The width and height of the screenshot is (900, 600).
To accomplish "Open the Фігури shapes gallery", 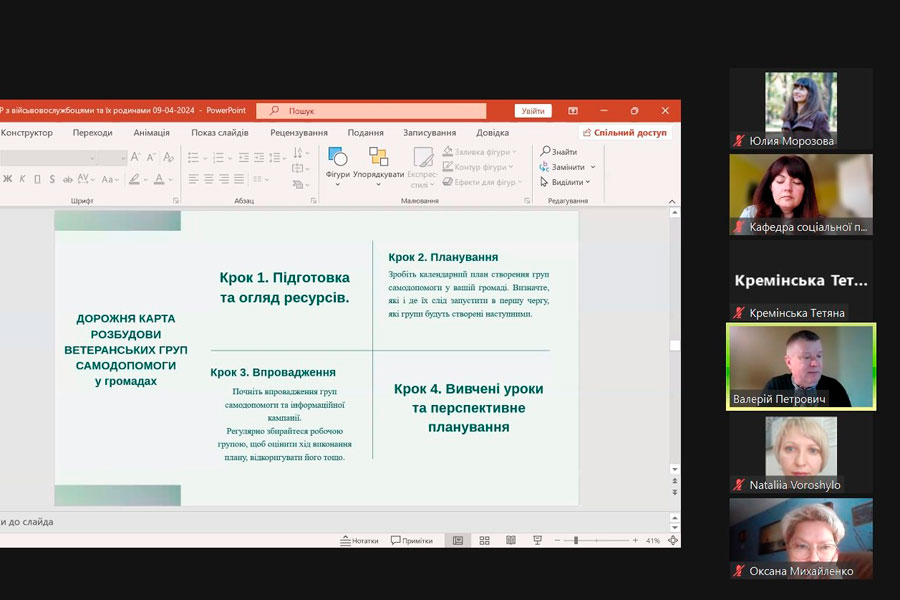I will pos(337,158).
